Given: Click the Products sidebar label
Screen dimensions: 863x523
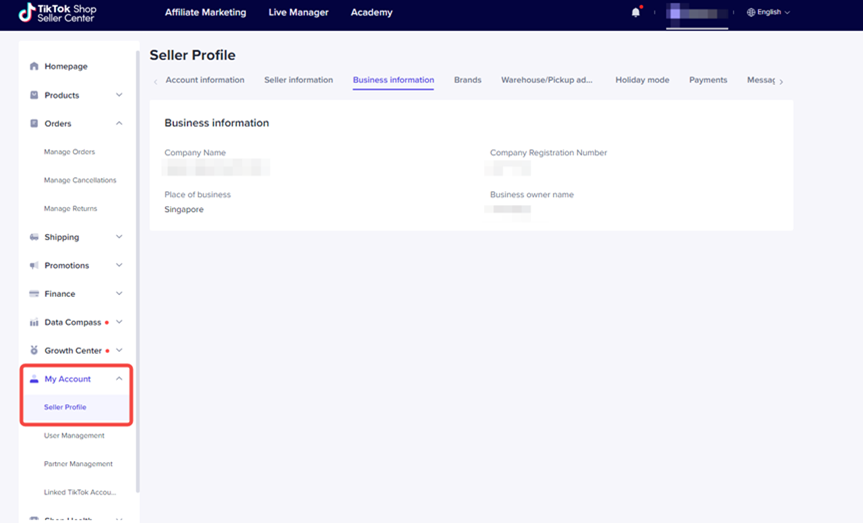Looking at the screenshot, I should pyautogui.click(x=62, y=95).
